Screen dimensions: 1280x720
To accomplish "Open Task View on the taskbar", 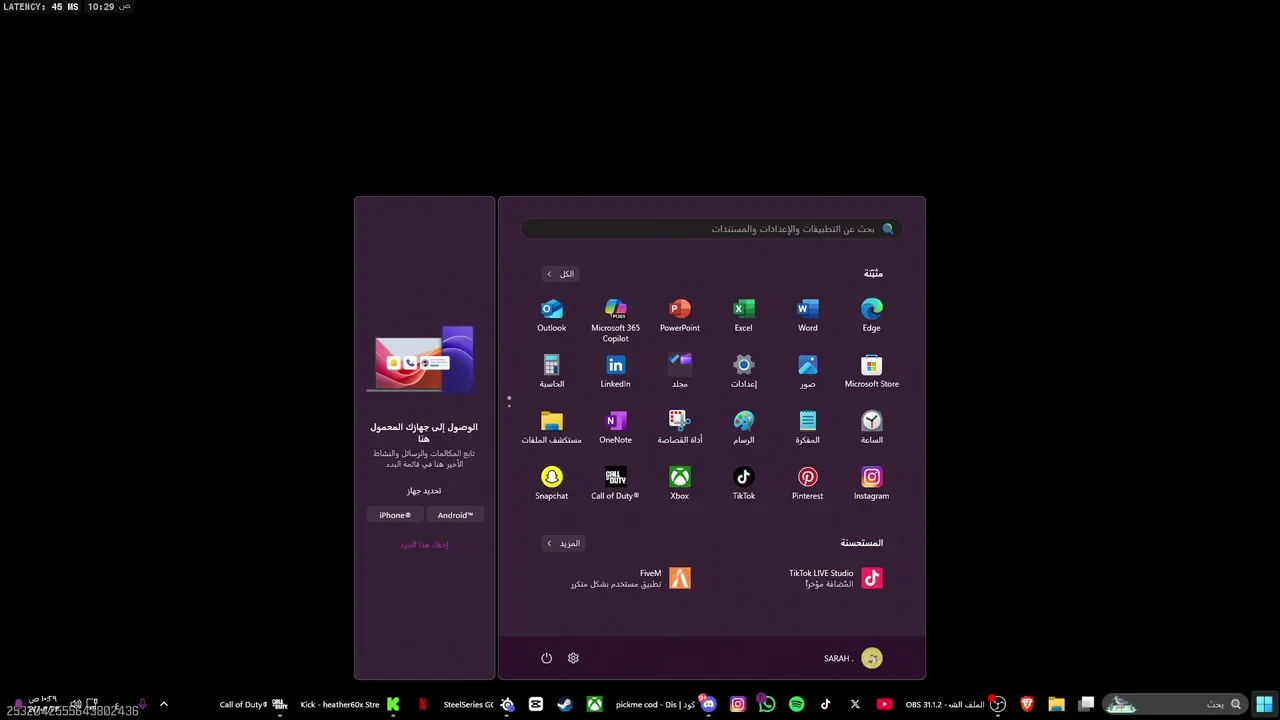I will [x=1086, y=704].
